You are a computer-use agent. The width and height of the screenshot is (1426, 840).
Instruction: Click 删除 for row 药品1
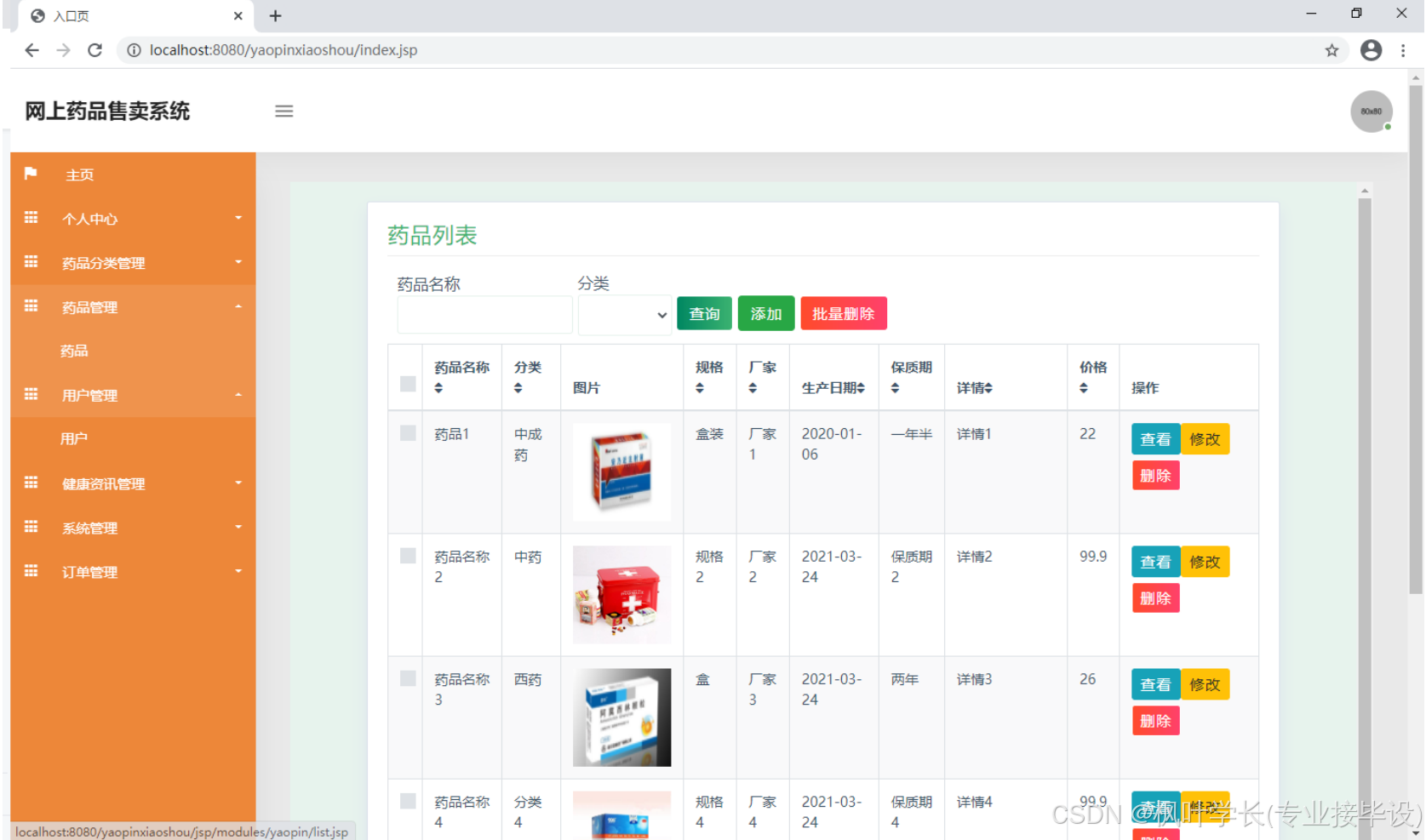click(1155, 476)
